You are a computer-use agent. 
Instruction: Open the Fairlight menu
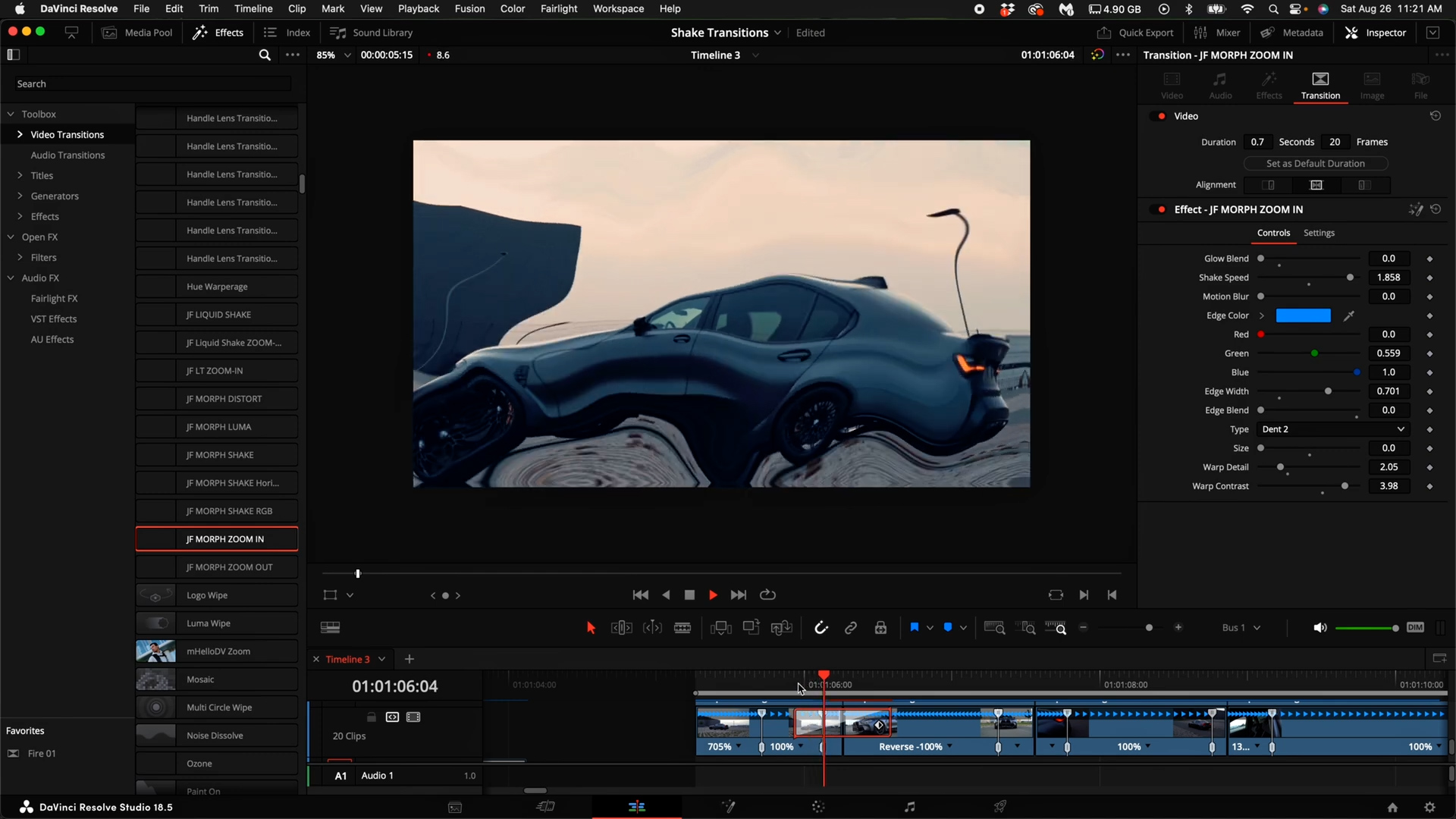tap(559, 9)
